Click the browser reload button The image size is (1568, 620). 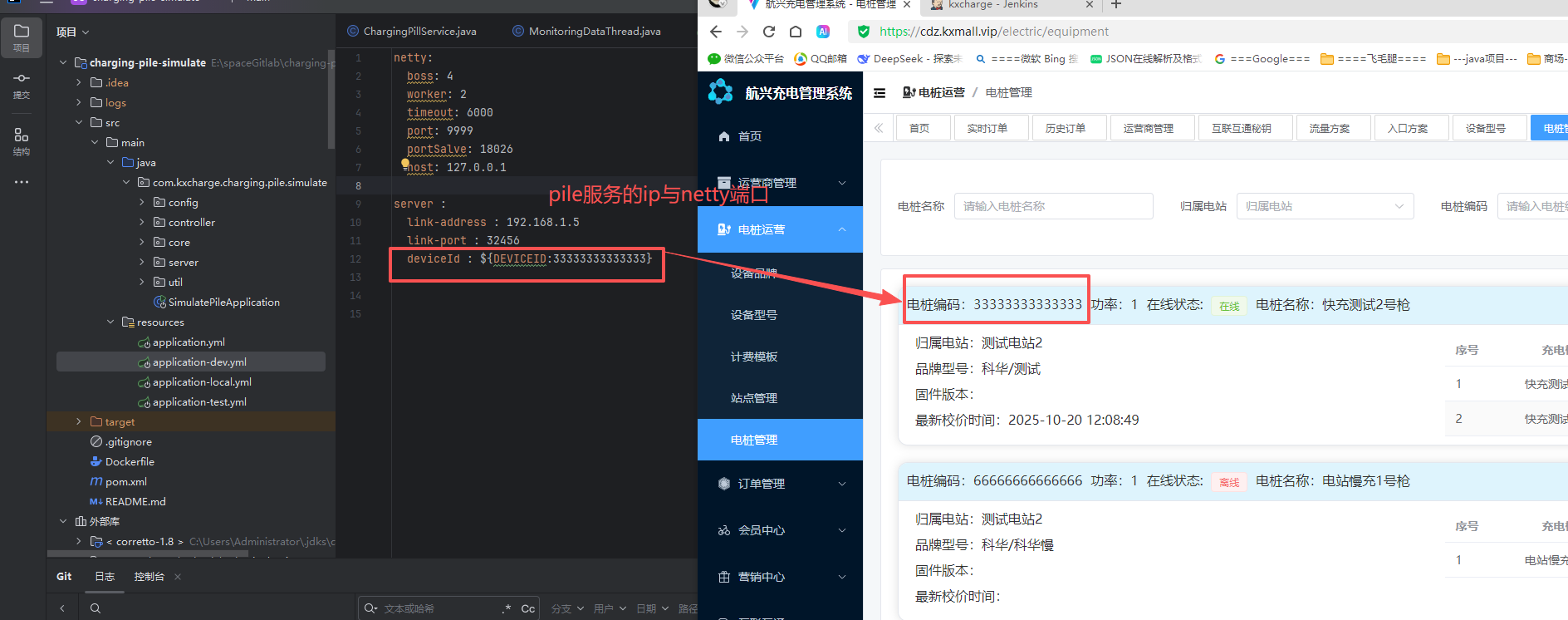(769, 32)
